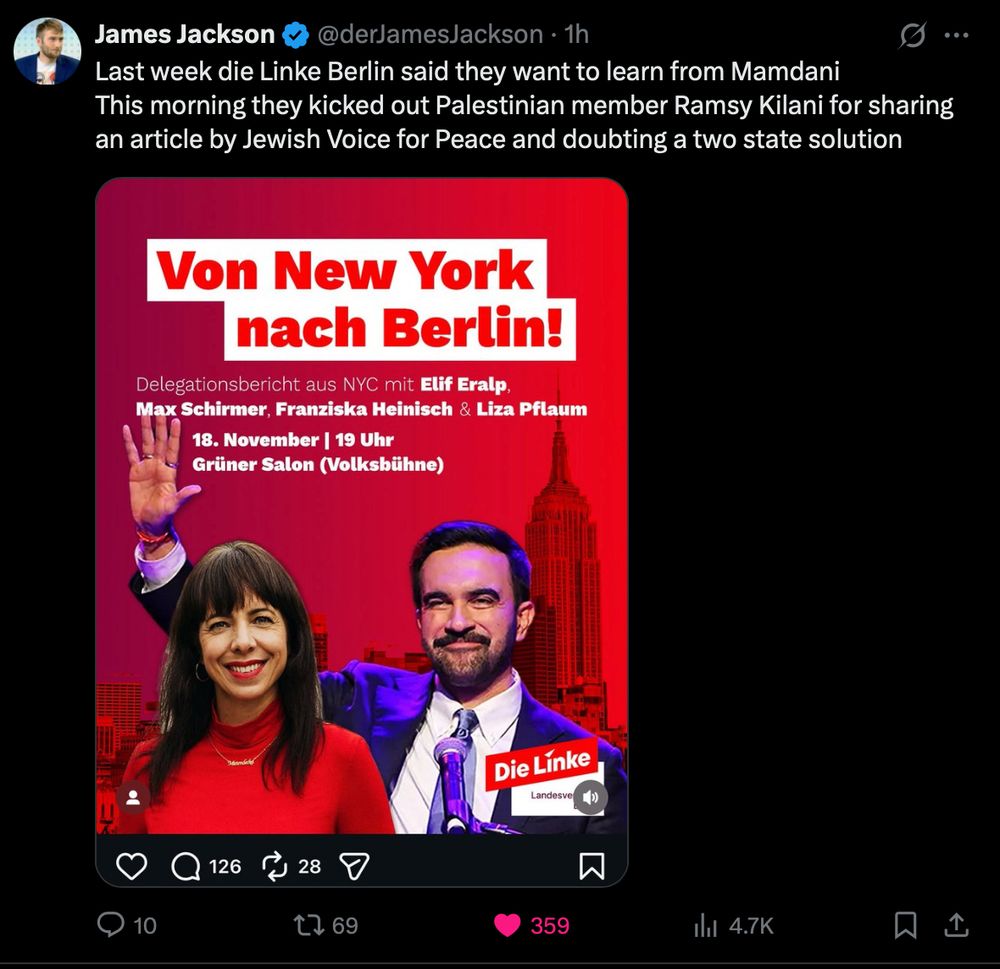Screen dimensions: 1000x969
Task: Like the embedded post with heart outline
Action: pos(131,866)
